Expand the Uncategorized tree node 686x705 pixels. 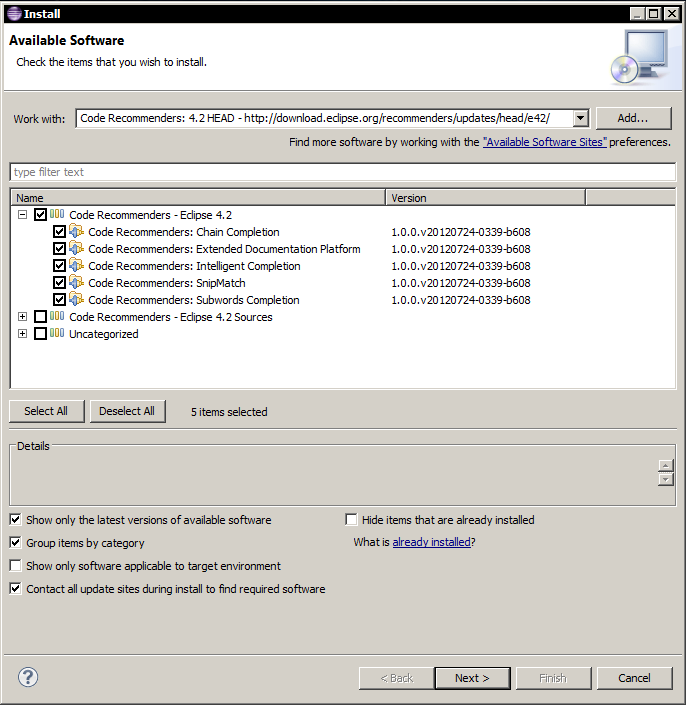point(22,334)
